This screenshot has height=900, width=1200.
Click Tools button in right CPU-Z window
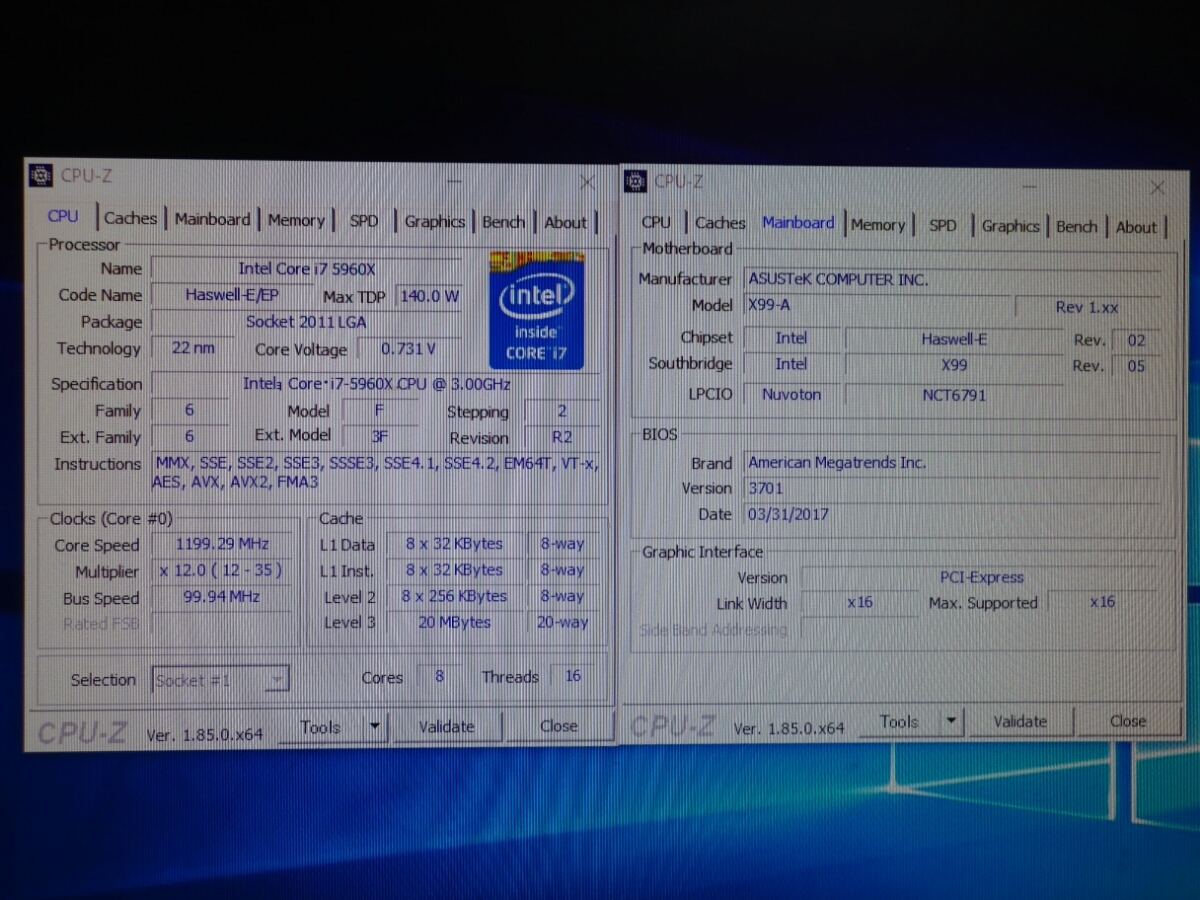(899, 721)
